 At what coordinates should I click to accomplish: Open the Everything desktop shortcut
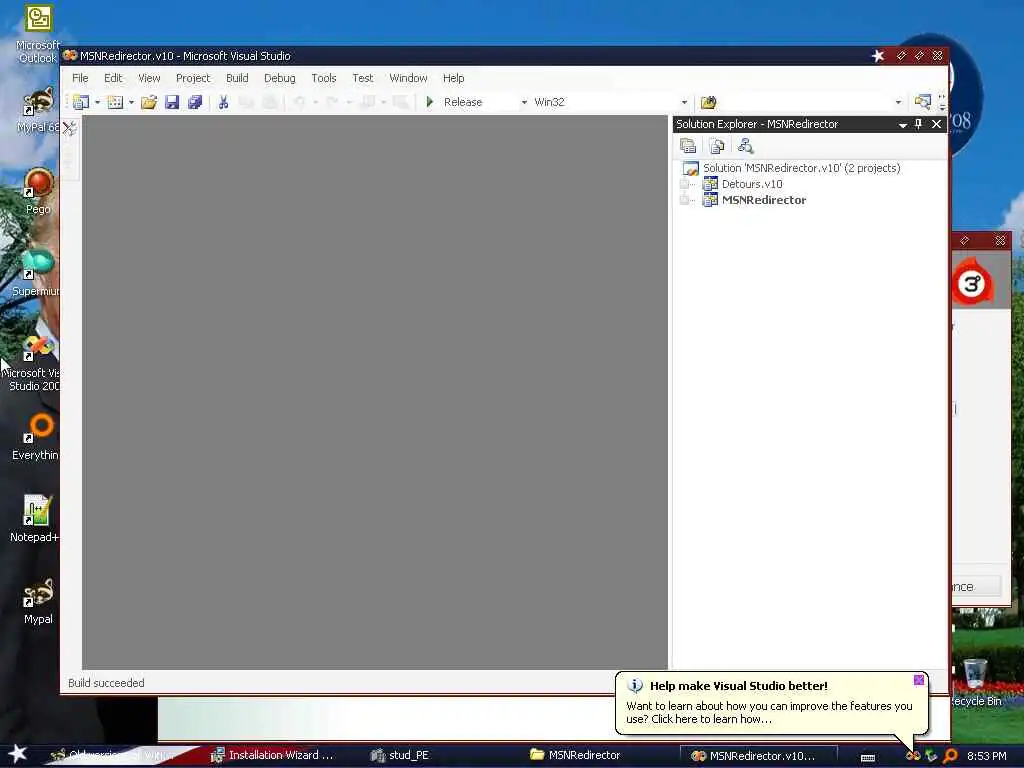[35, 436]
